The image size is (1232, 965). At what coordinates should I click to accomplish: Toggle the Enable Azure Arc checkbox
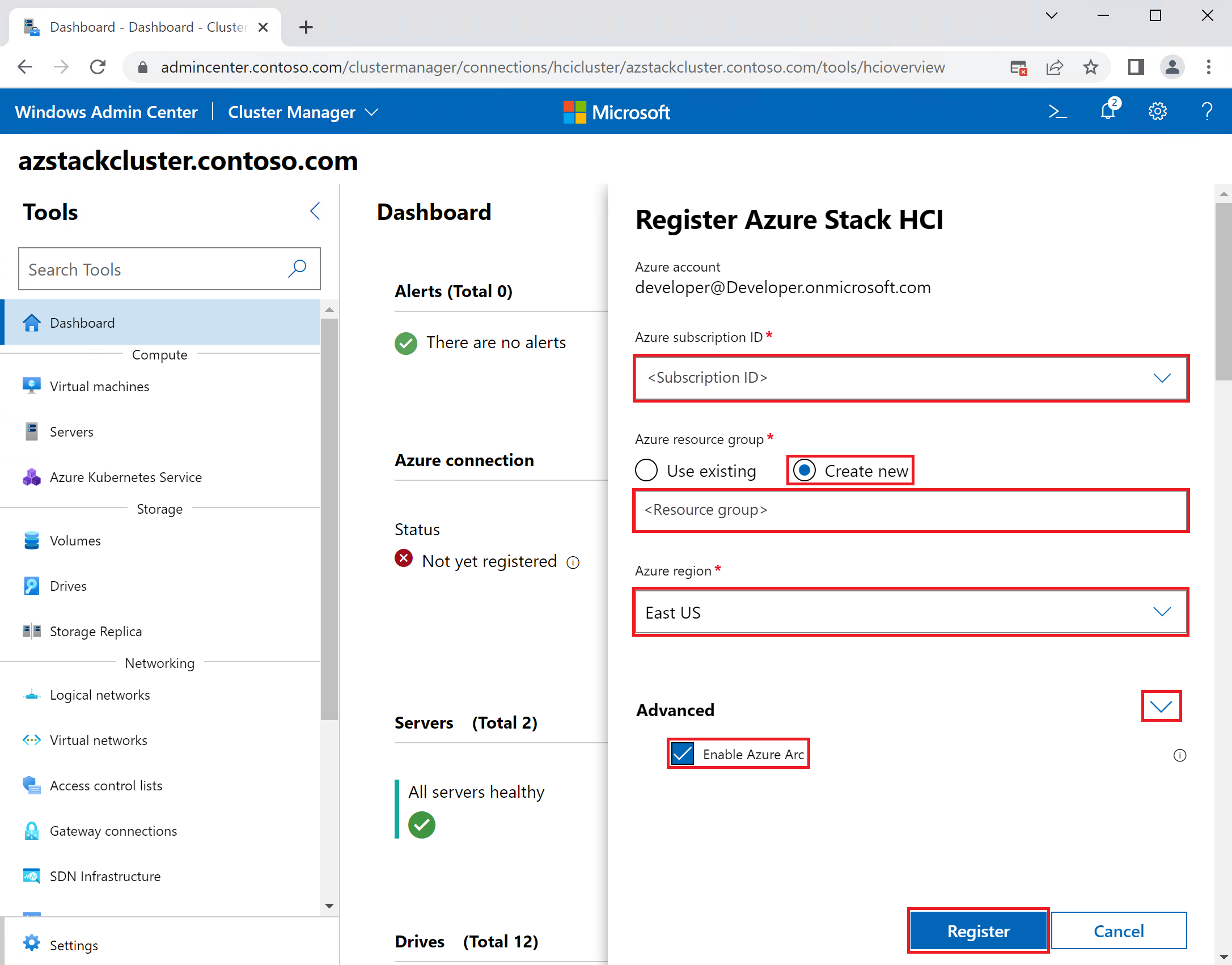pos(682,754)
